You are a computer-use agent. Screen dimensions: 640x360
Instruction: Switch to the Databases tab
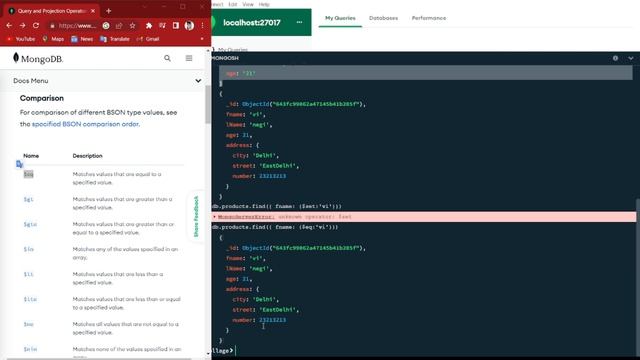click(x=383, y=18)
